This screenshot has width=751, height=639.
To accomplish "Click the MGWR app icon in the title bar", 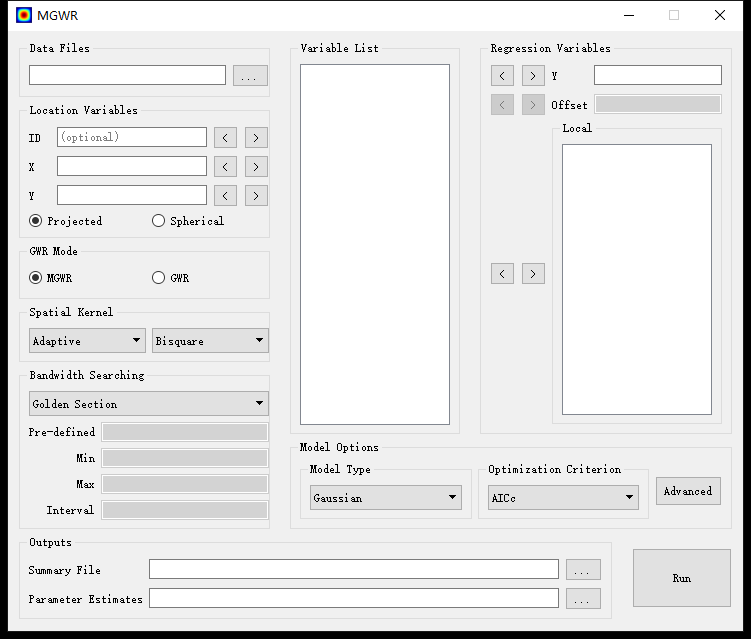I will [x=23, y=15].
